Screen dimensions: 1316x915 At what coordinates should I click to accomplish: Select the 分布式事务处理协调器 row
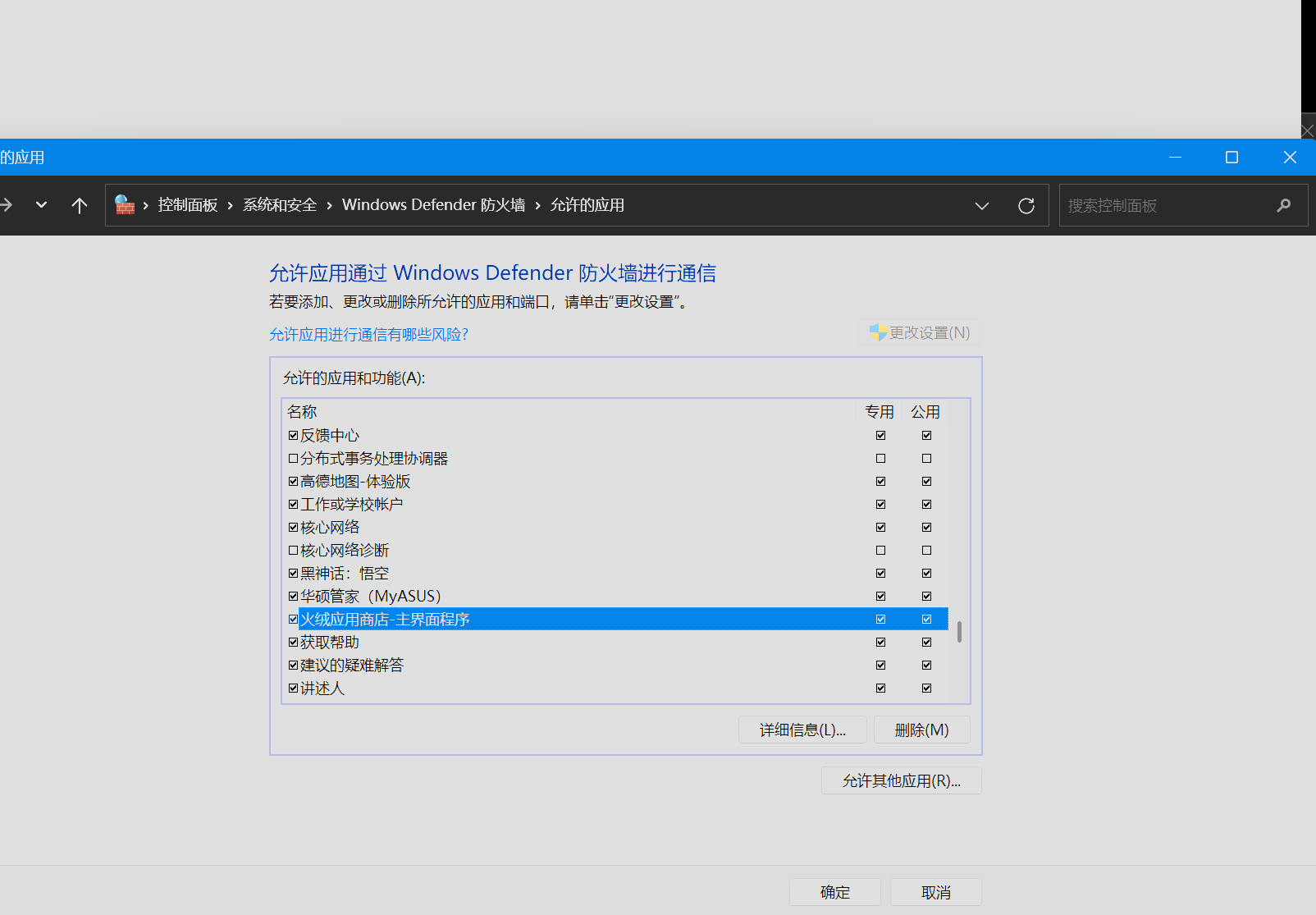click(615, 459)
